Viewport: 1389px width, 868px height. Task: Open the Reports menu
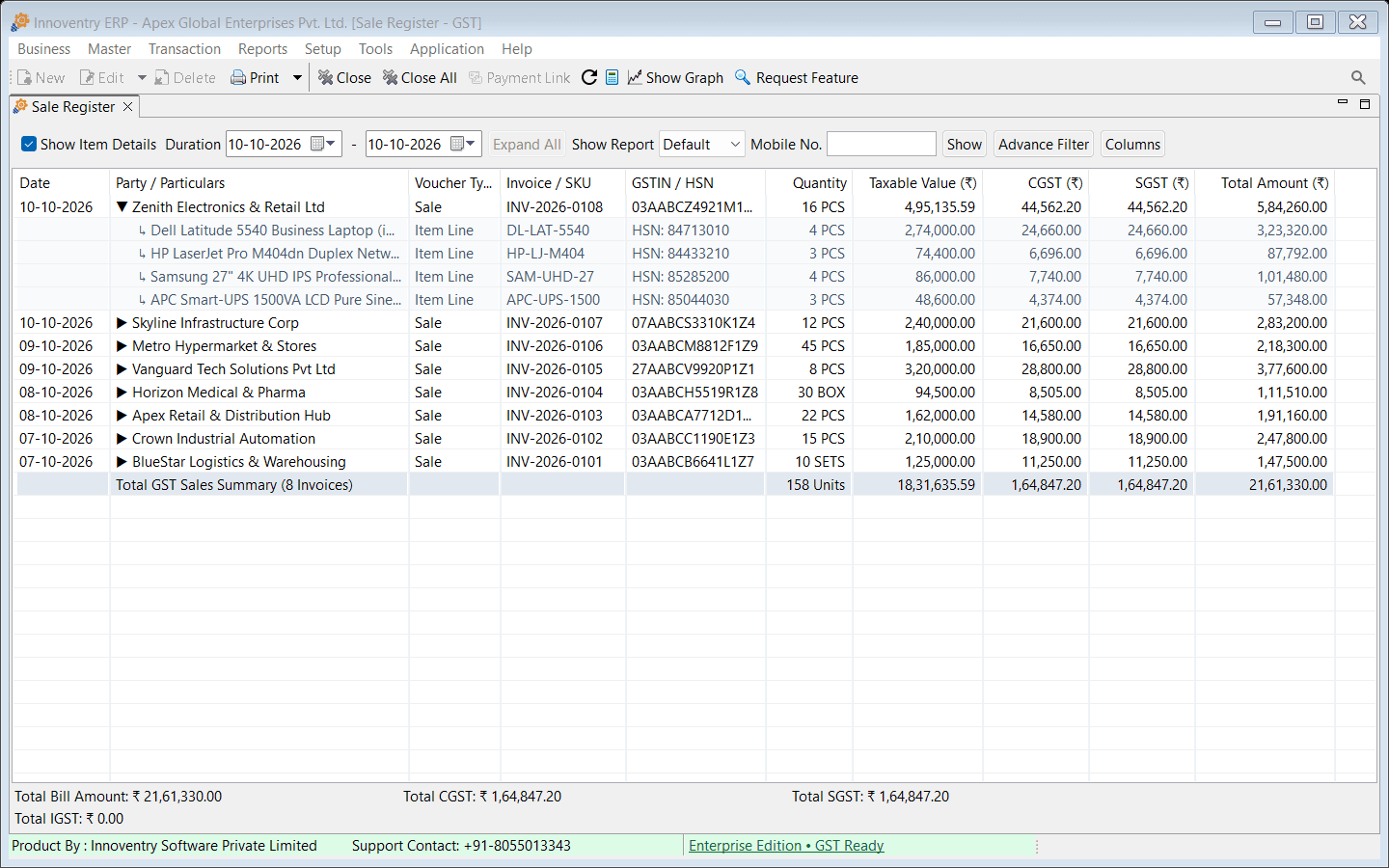[x=262, y=49]
